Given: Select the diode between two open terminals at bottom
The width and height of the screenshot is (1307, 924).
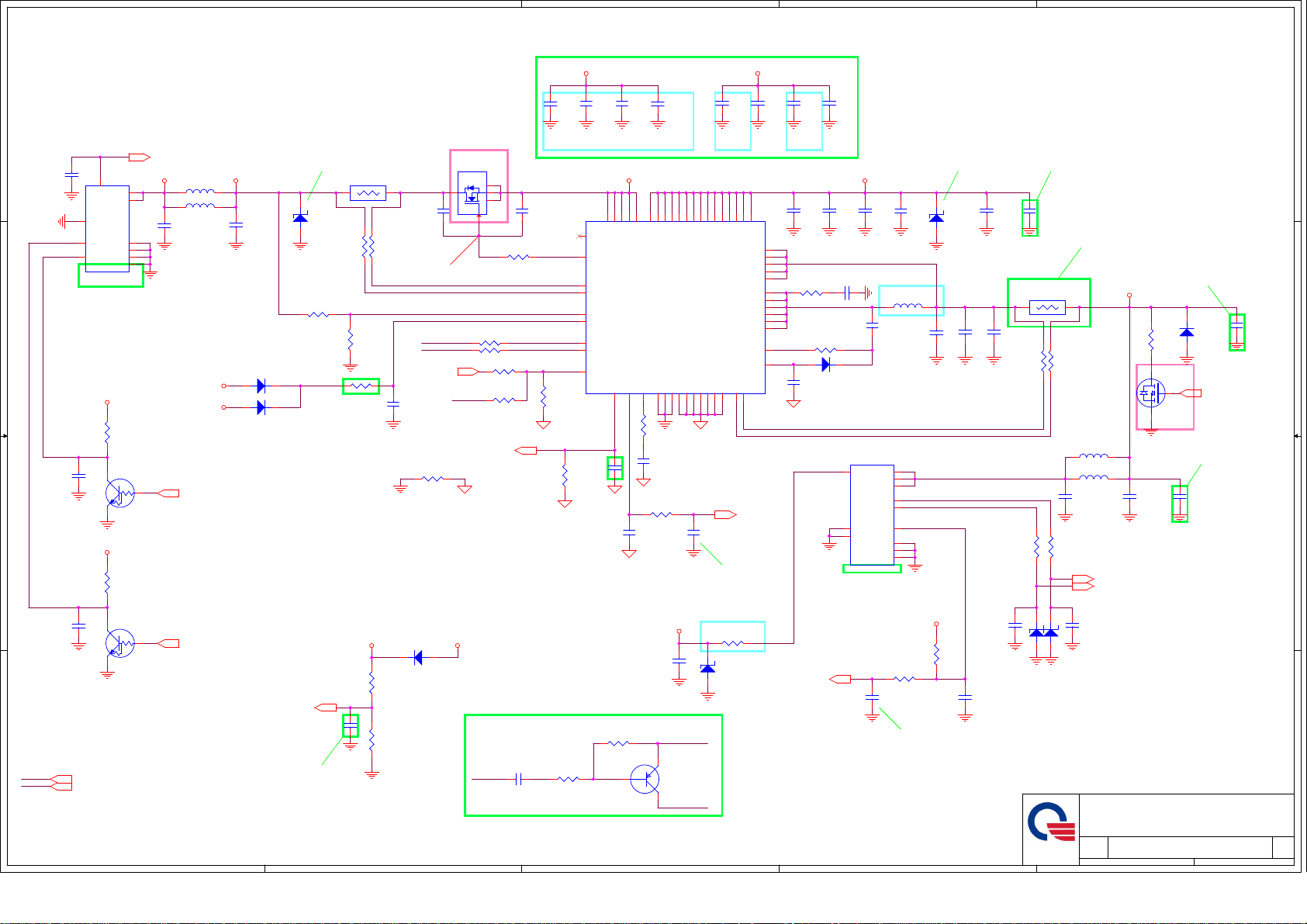Looking at the screenshot, I should [x=418, y=658].
